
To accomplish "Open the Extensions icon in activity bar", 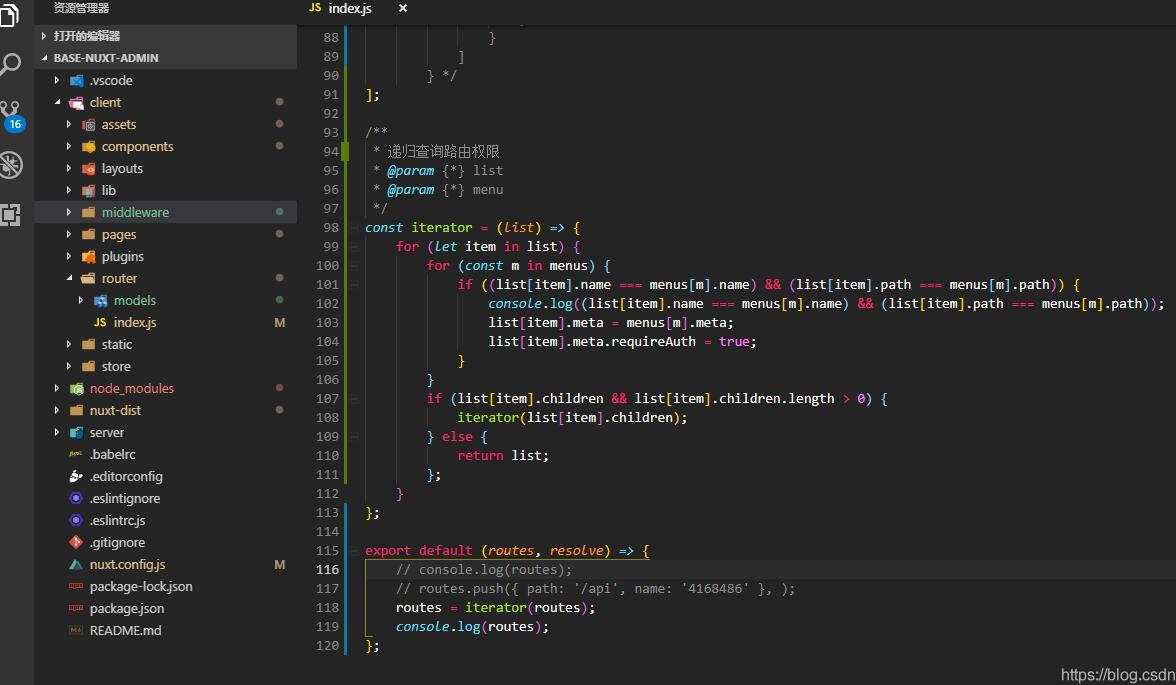I will point(10,214).
